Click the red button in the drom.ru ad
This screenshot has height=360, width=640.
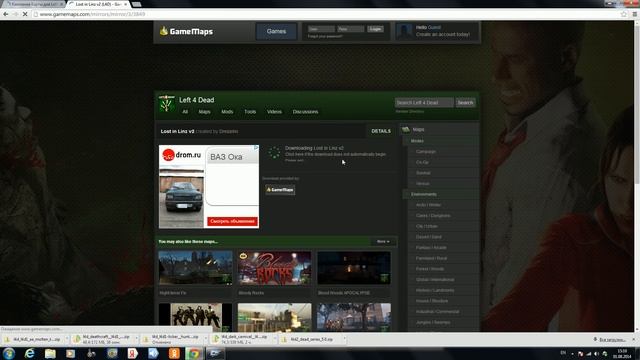coord(232,221)
